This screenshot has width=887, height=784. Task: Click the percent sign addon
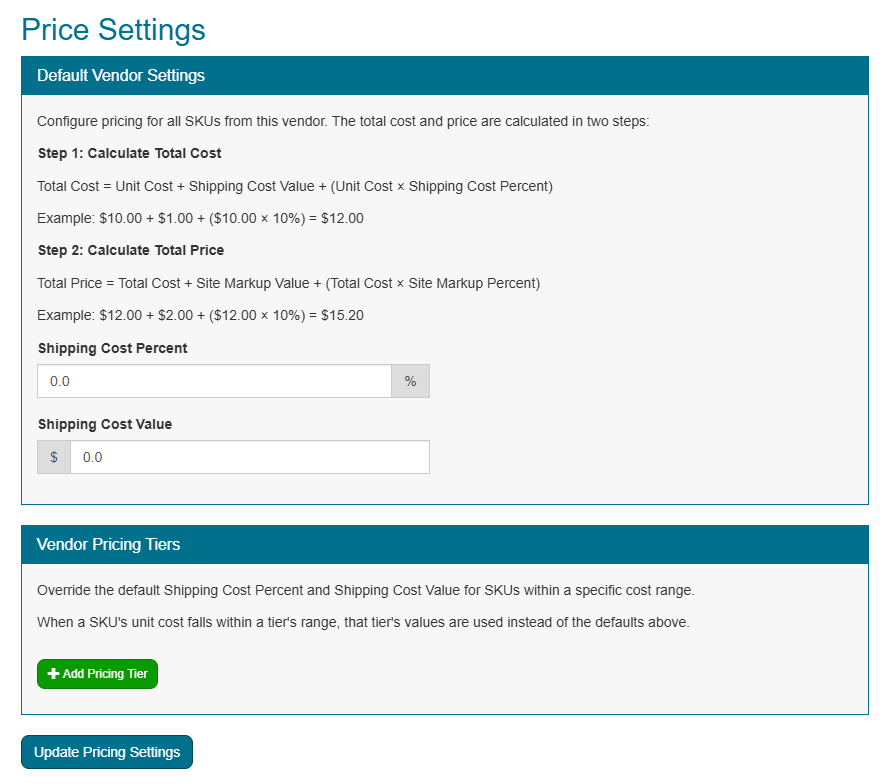pos(410,381)
